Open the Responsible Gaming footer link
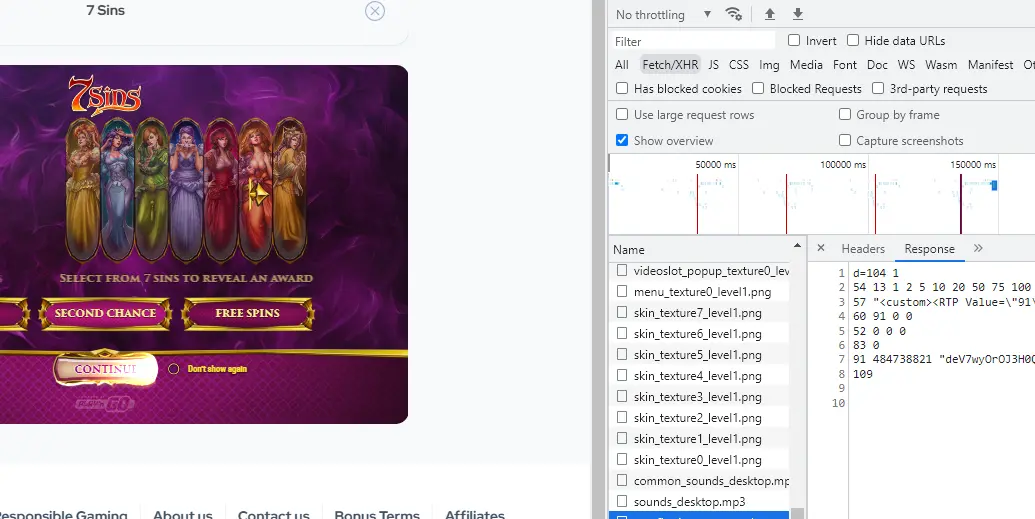 pos(63,514)
